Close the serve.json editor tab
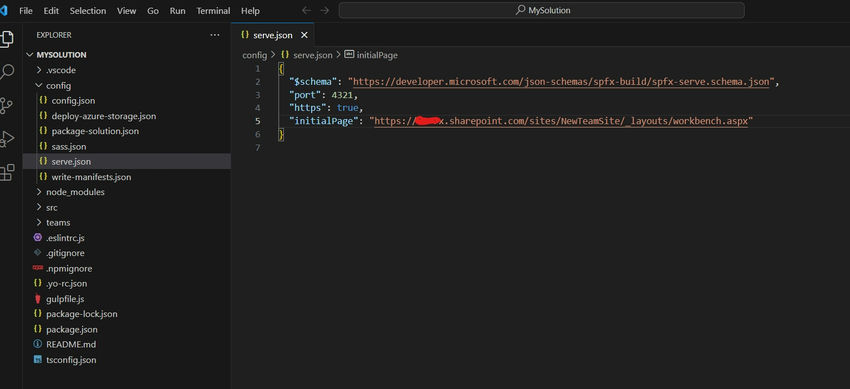Viewport: 850px width, 389px height. click(x=304, y=35)
